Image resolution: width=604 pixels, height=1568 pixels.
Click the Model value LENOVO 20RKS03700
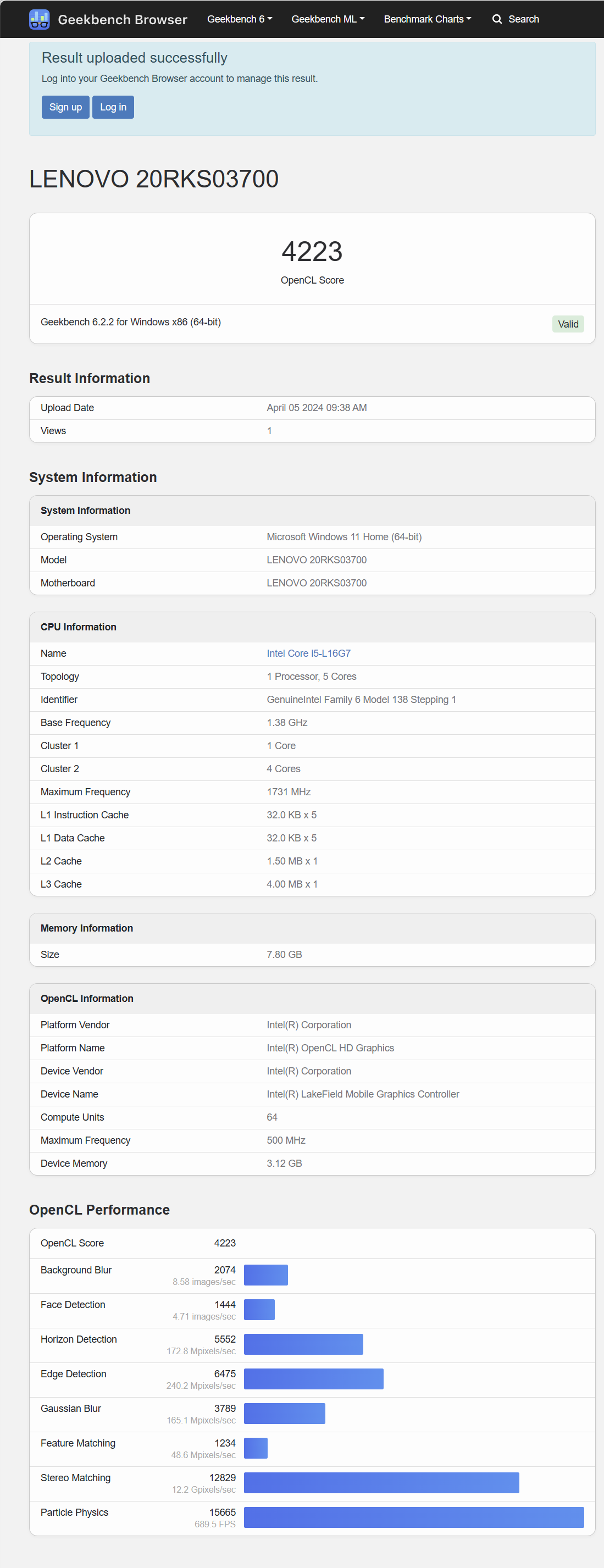[x=317, y=560]
